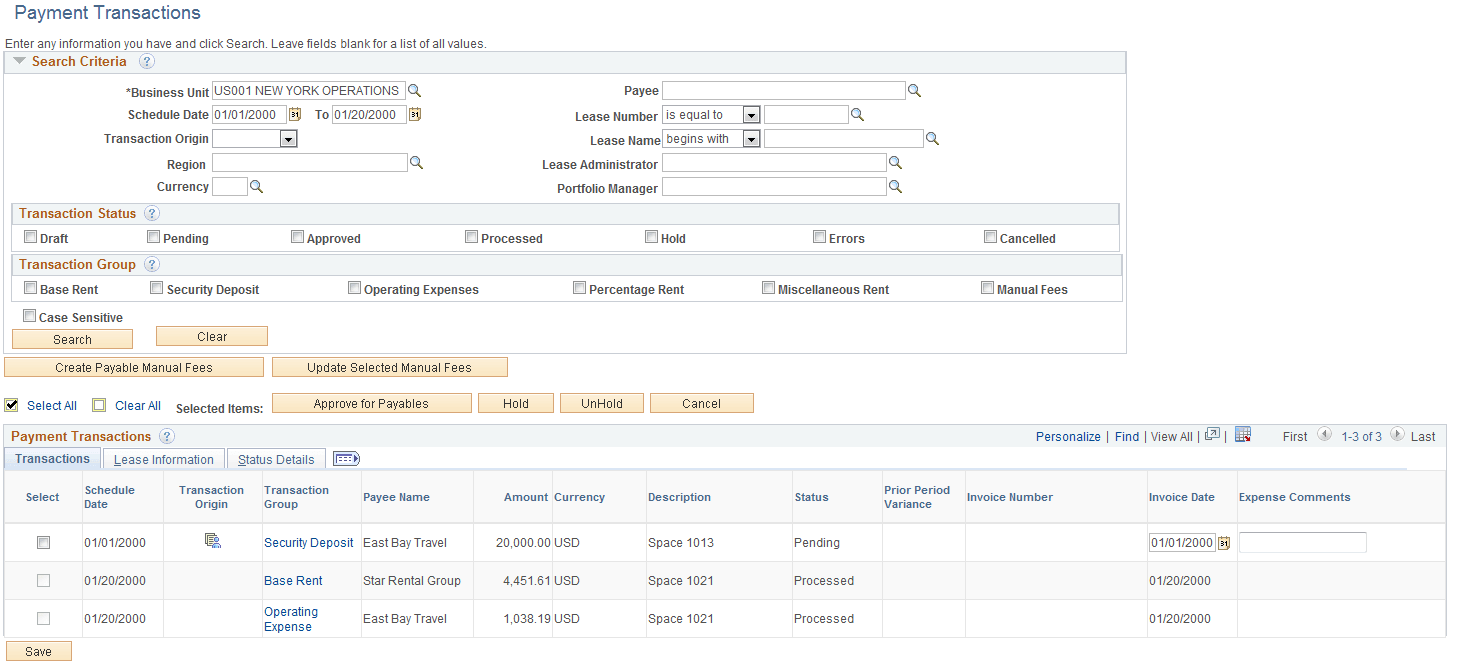
Task: Open the Business Unit lookup magnifier
Action: pos(414,90)
